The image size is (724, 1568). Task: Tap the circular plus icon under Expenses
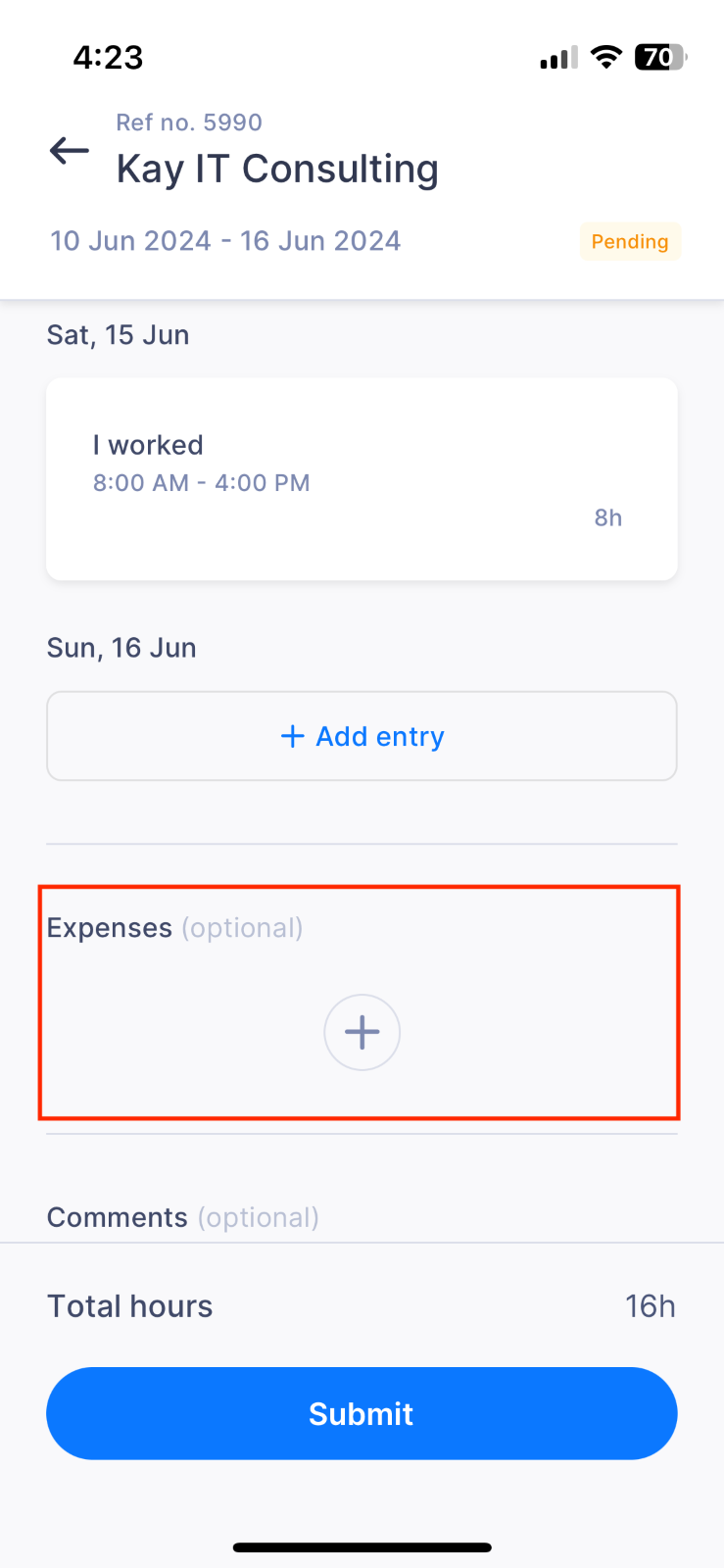point(362,1032)
